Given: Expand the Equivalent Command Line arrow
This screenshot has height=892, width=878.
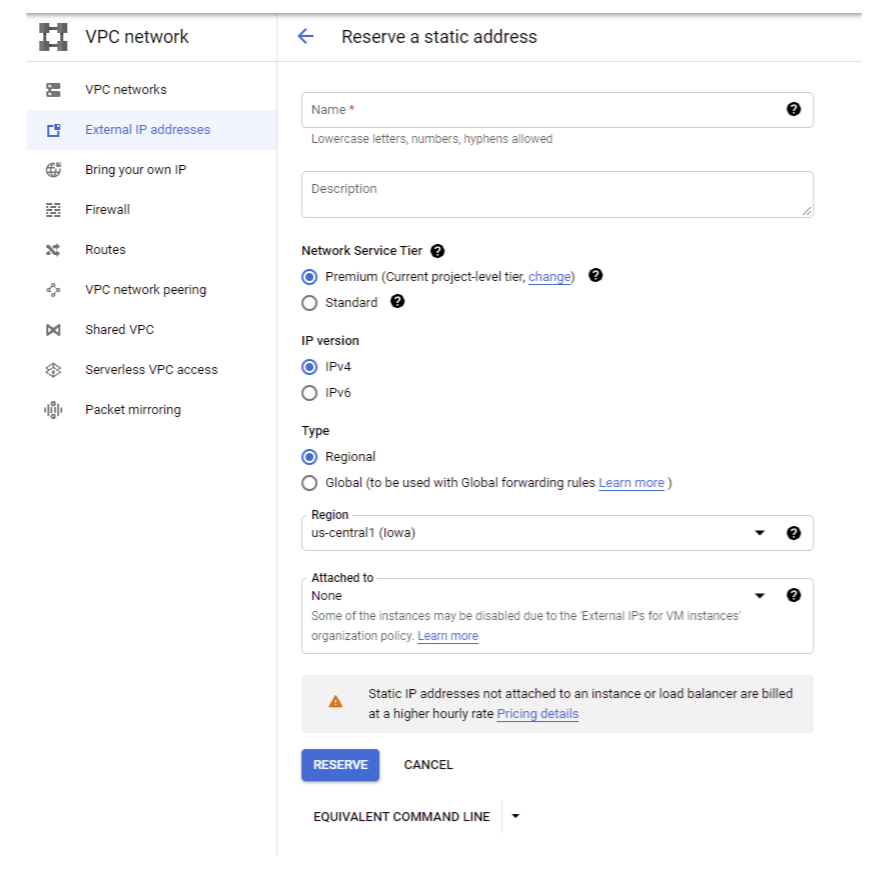Looking at the screenshot, I should [516, 816].
